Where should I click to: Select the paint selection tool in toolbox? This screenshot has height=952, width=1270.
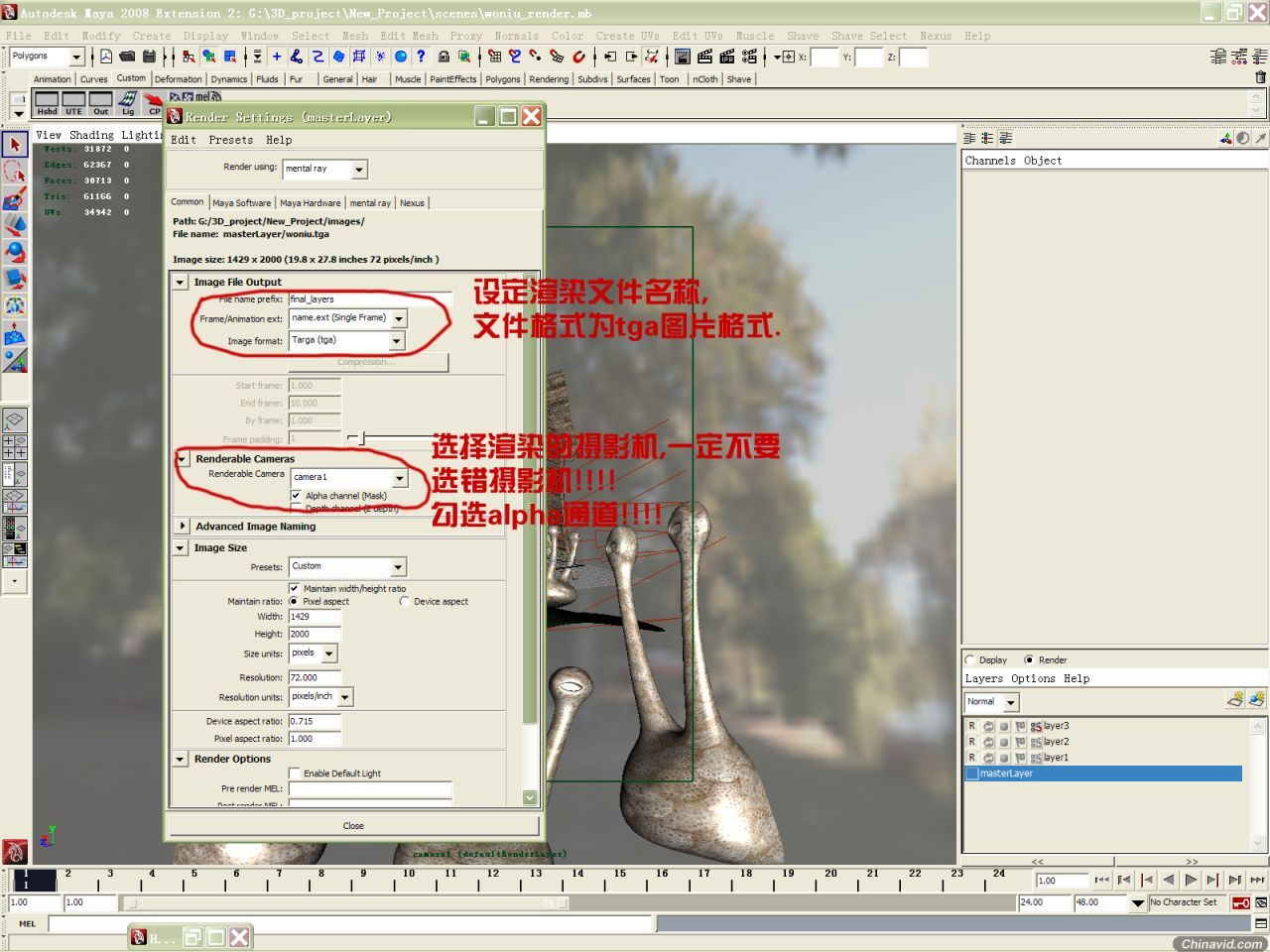(14, 198)
